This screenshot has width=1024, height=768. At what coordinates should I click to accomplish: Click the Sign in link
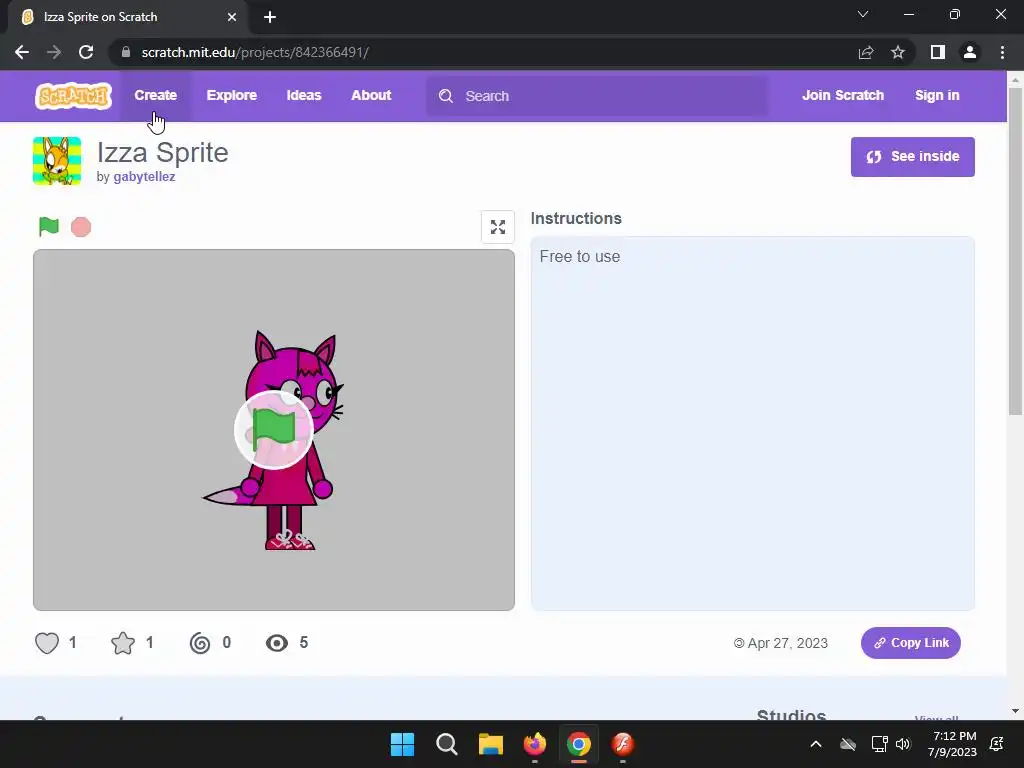pos(936,95)
